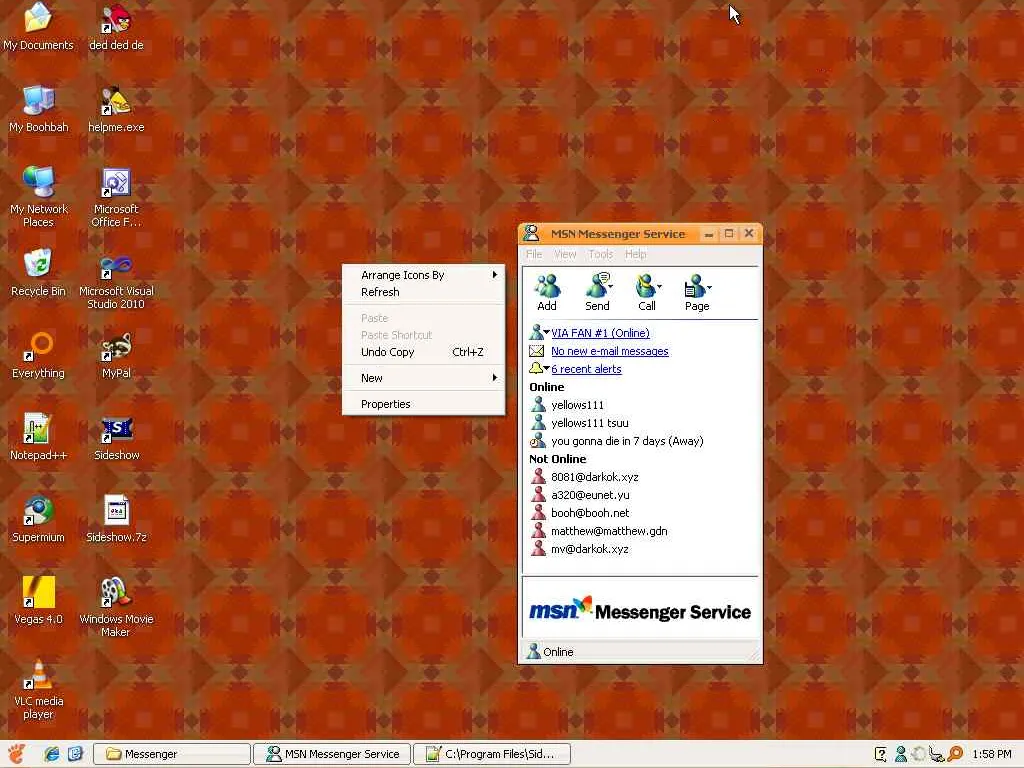Click the magnifier tray icon beside the clock
Viewport: 1024px width, 768px height.
(x=955, y=754)
